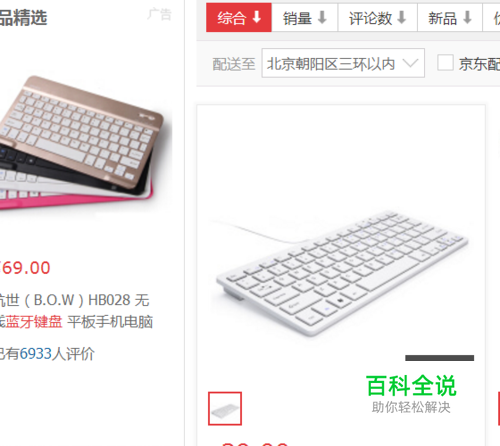Click the down arrow beside 综合

click(x=257, y=17)
